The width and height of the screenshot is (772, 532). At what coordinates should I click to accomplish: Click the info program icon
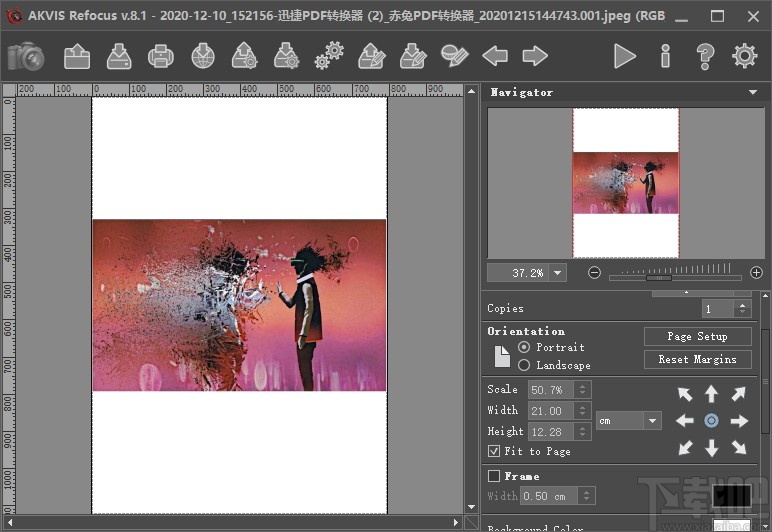tap(665, 56)
